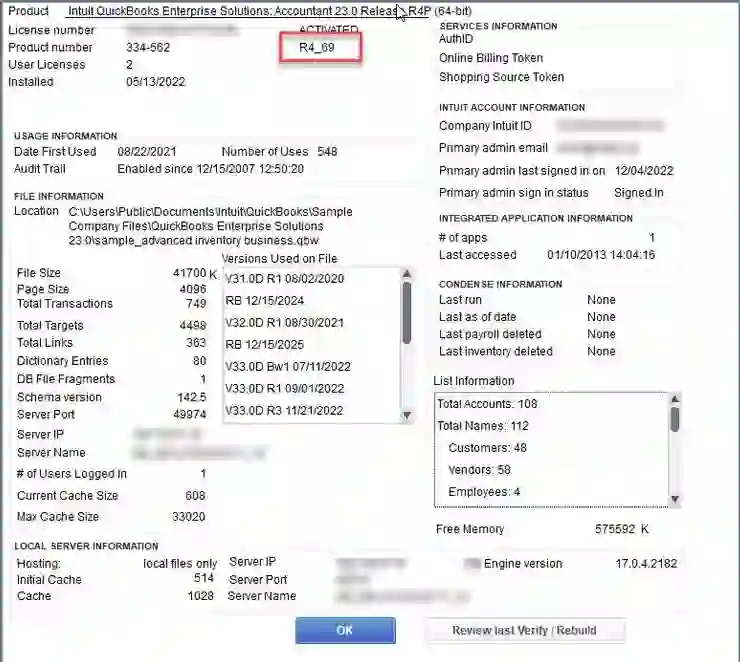Open Review last Verify / Rebuild

[x=525, y=630]
